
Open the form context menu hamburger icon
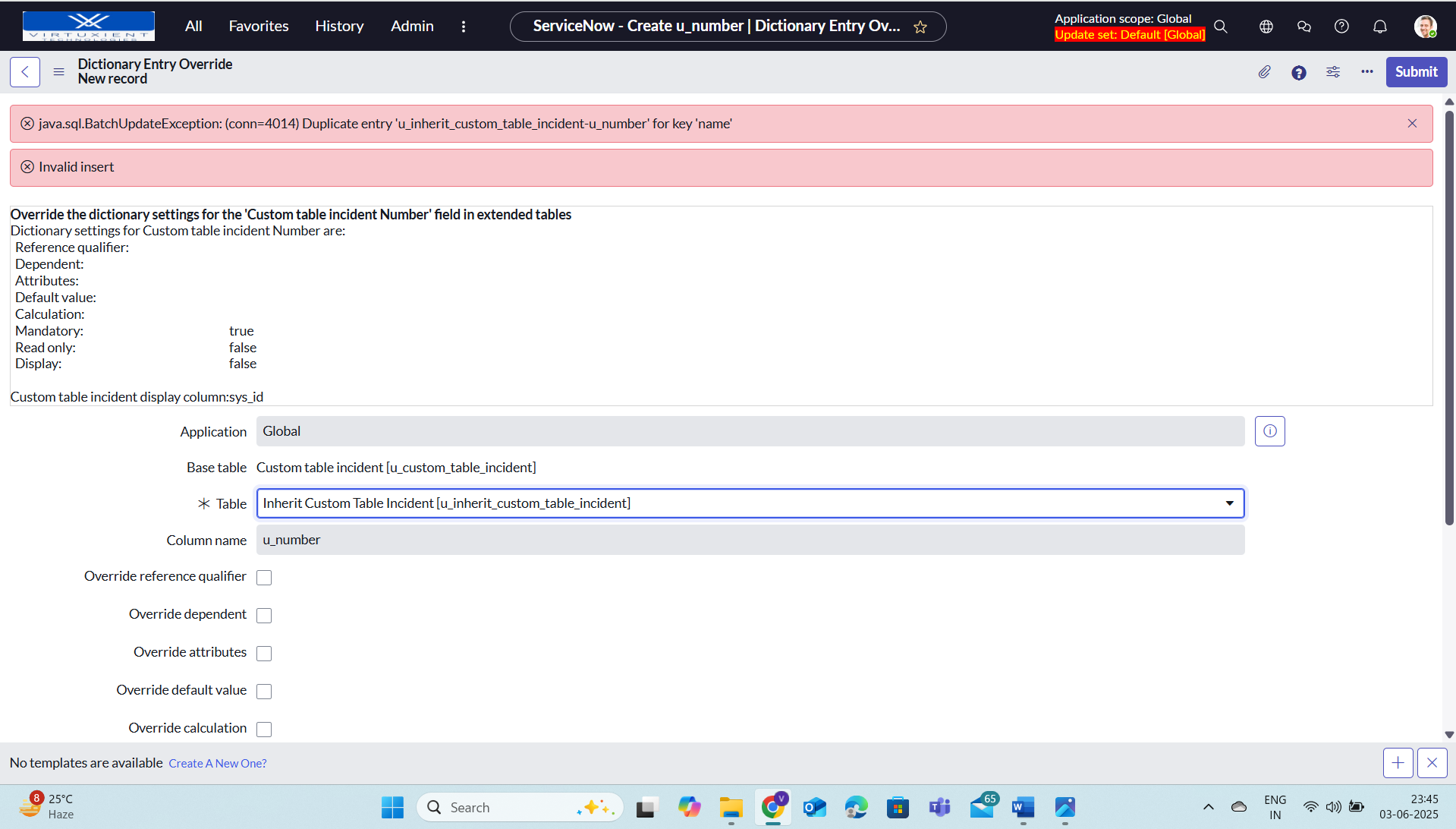58,72
